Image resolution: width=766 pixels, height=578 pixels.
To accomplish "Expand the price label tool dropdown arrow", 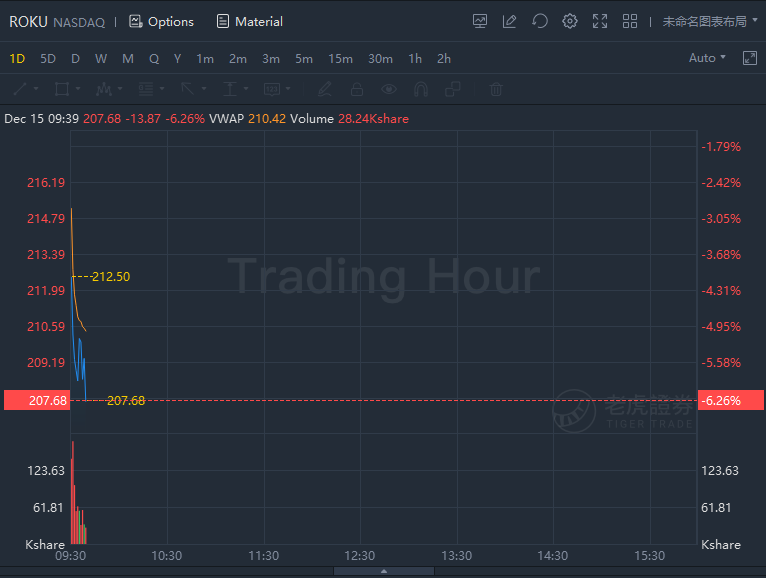I will click(288, 89).
